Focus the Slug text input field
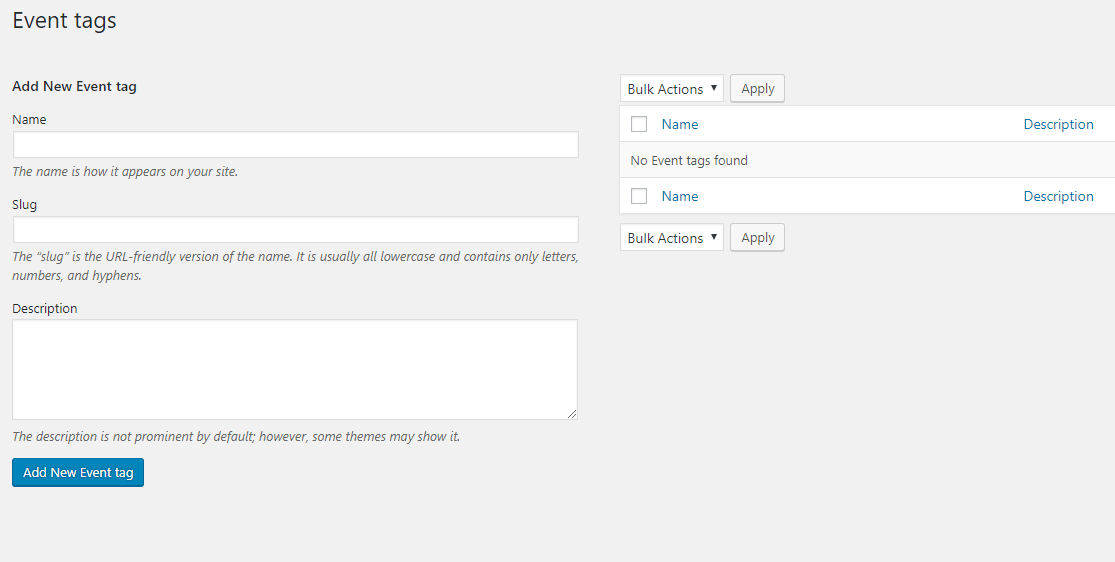 pyautogui.click(x=295, y=230)
